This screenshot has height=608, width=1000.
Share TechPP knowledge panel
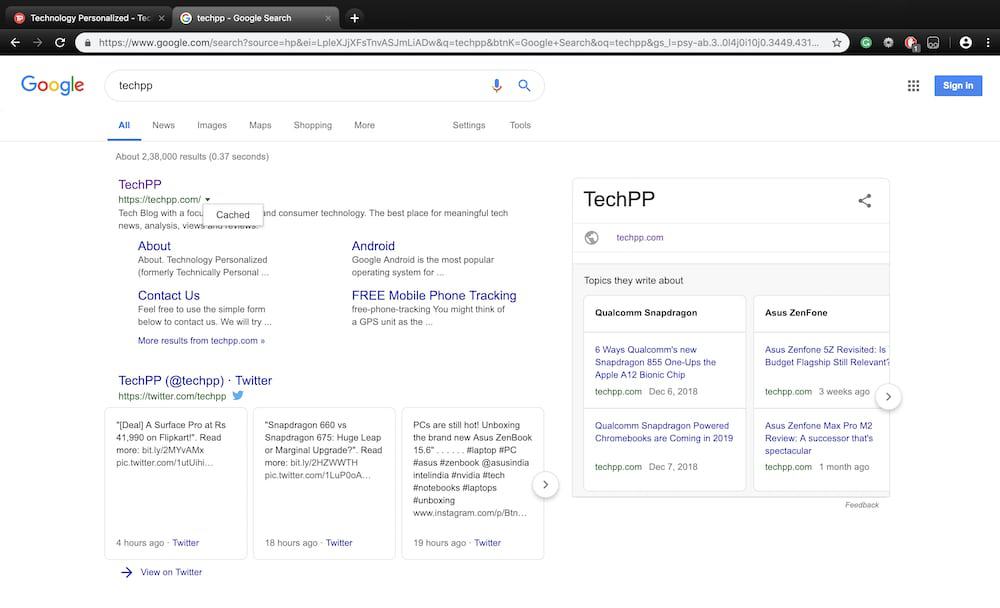[864, 201]
